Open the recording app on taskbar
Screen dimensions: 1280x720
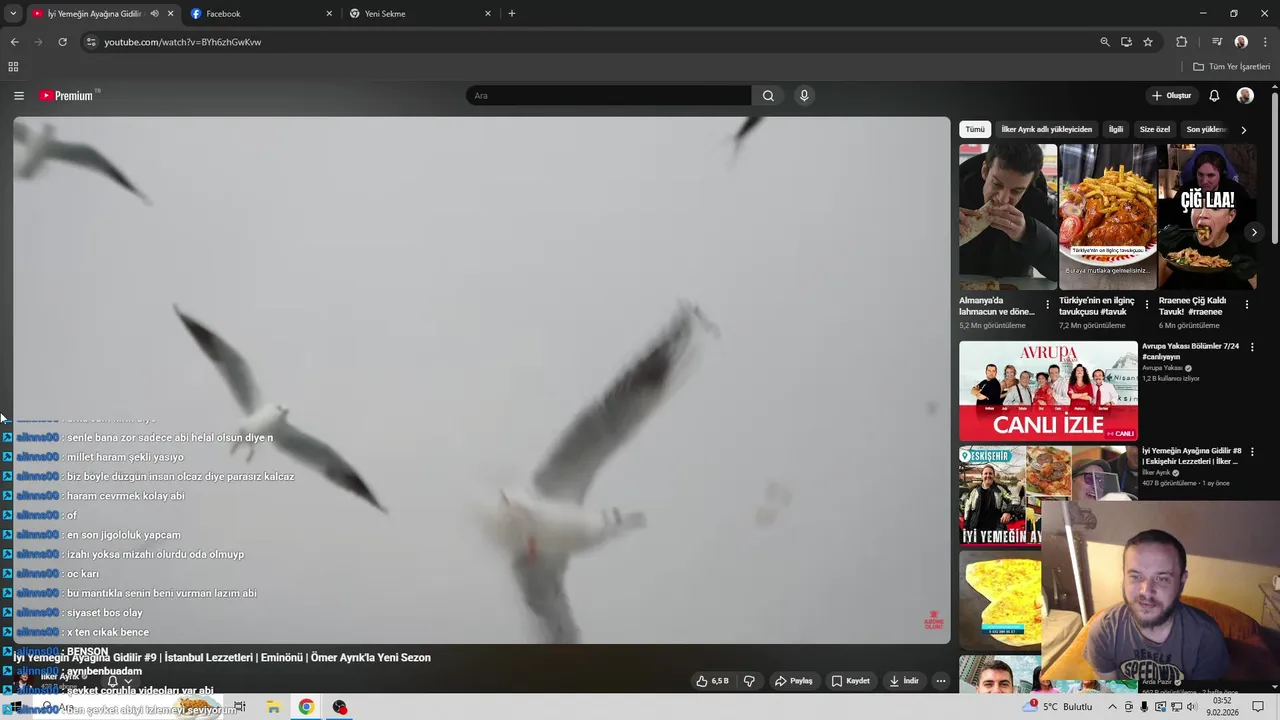coord(340,707)
